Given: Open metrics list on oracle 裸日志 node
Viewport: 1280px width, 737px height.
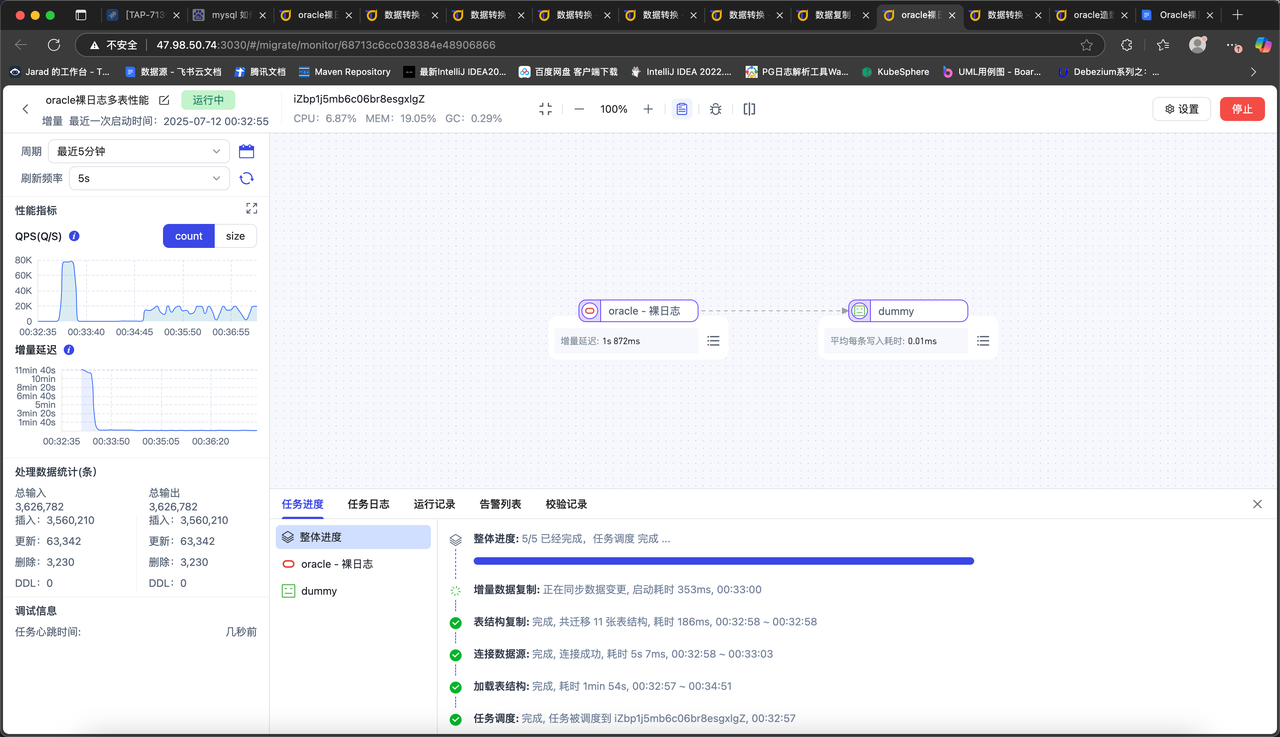Looking at the screenshot, I should 713,340.
